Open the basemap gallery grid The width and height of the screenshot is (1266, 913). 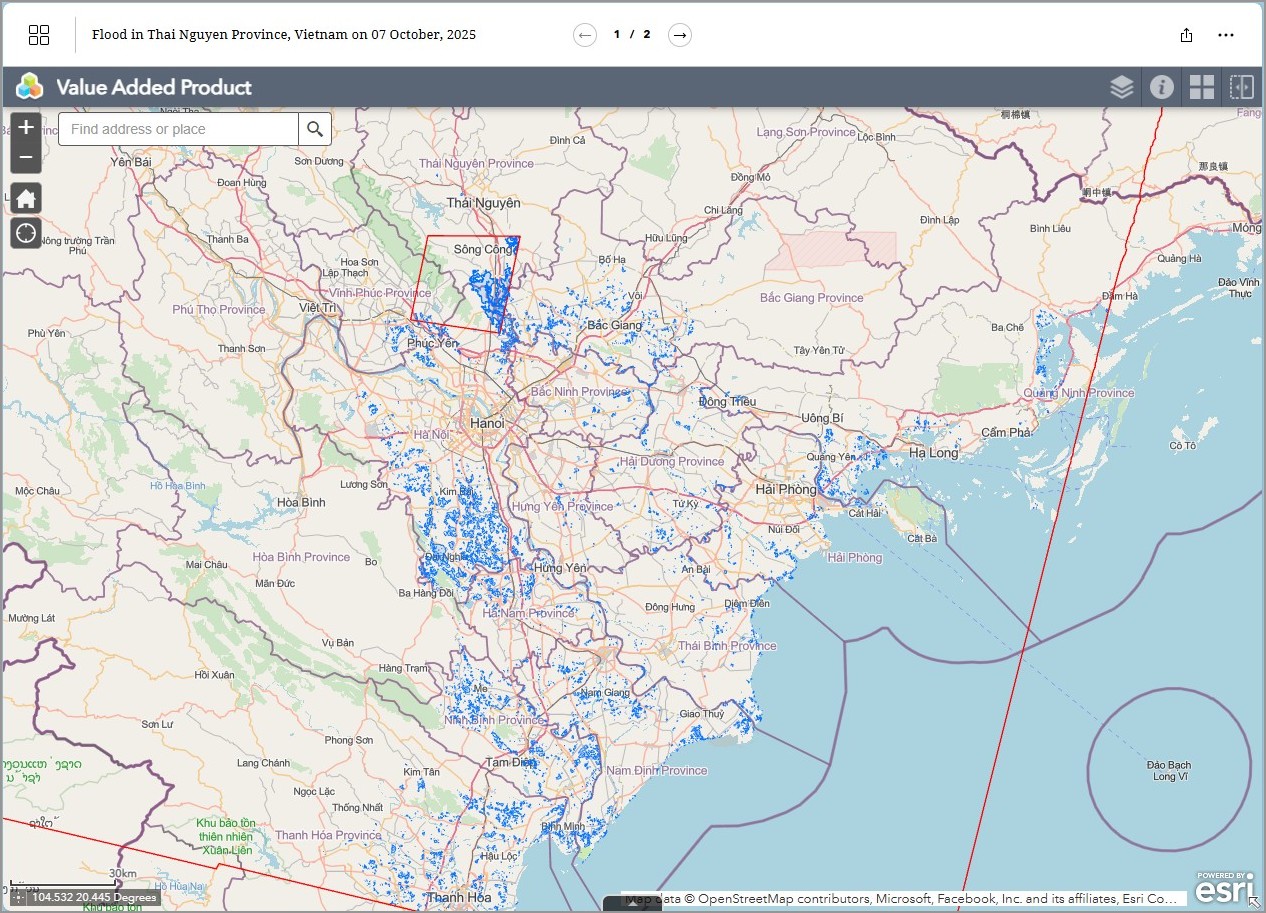coord(1201,87)
